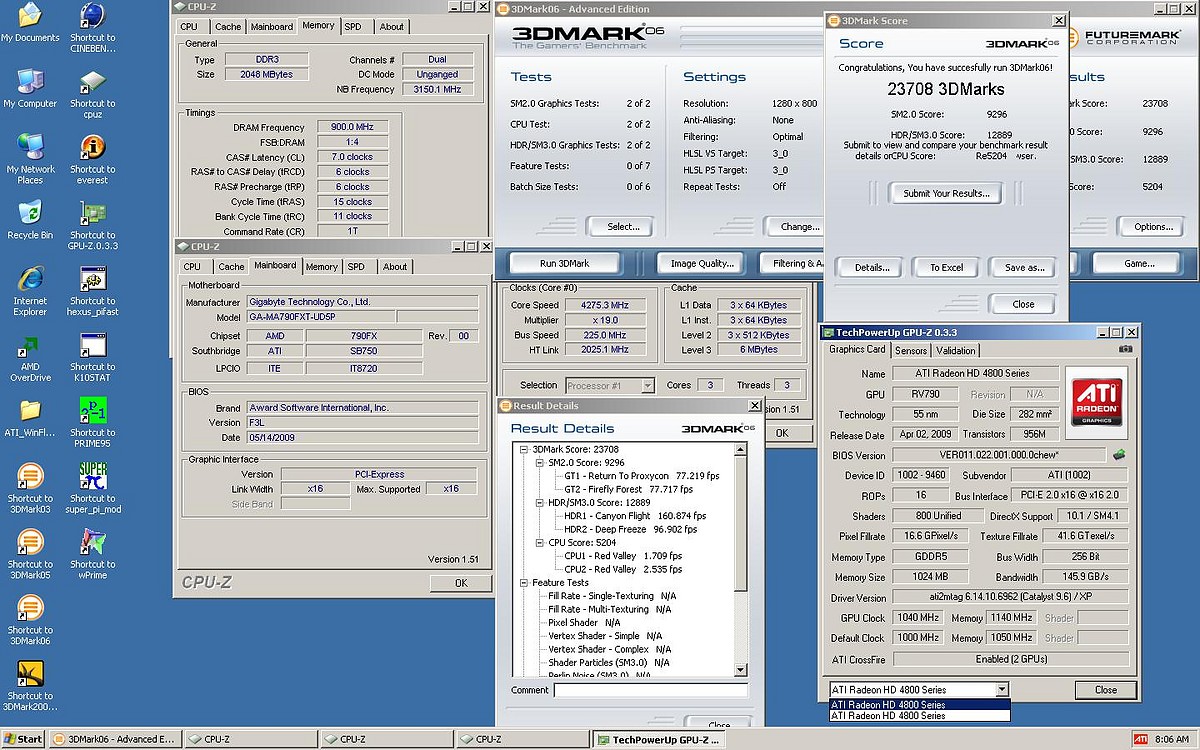Open the Processor #1 selection dropdown
Viewport: 1200px width, 750px height.
[x=647, y=385]
